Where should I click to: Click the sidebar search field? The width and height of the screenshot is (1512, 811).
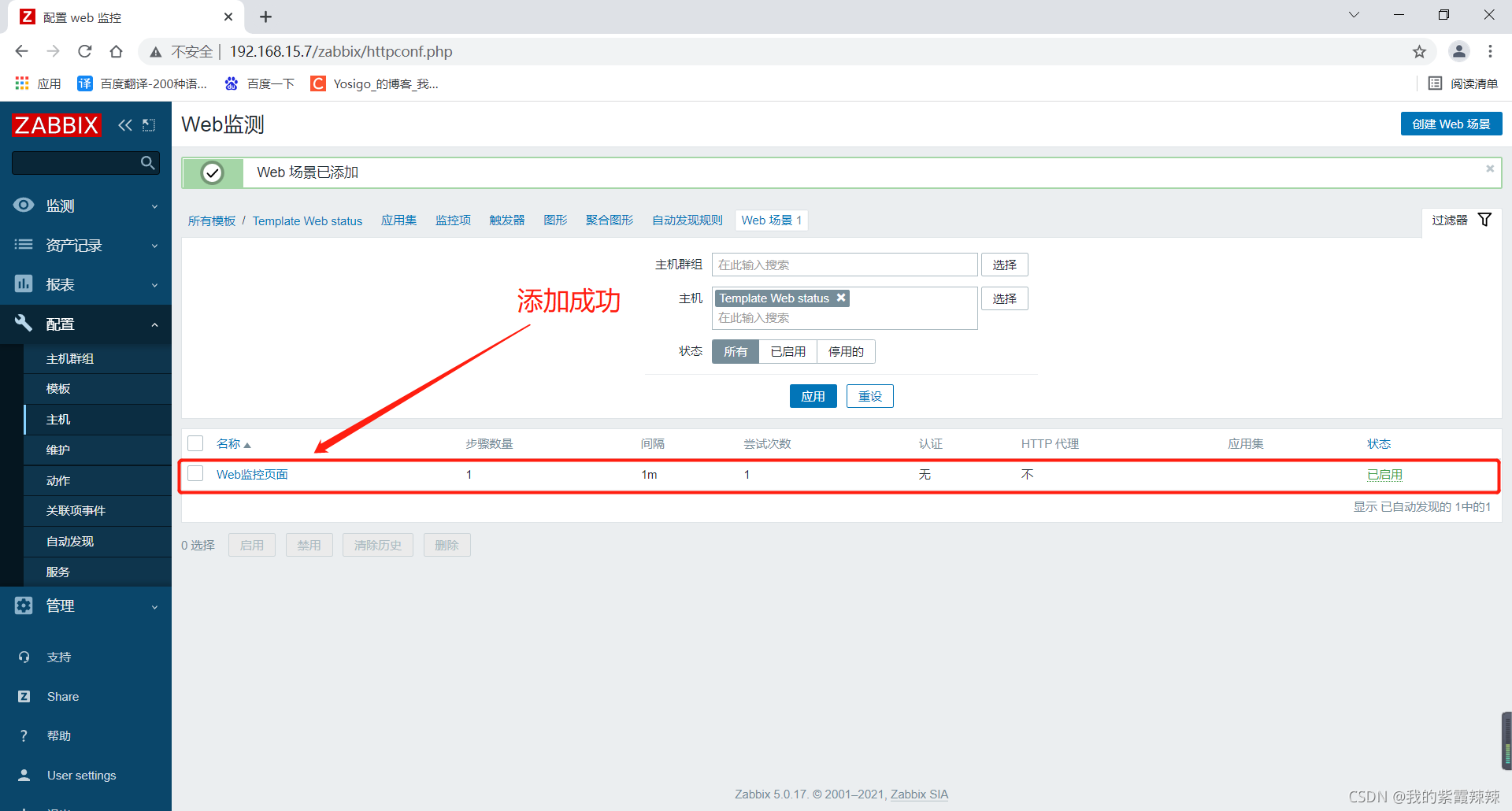75,163
